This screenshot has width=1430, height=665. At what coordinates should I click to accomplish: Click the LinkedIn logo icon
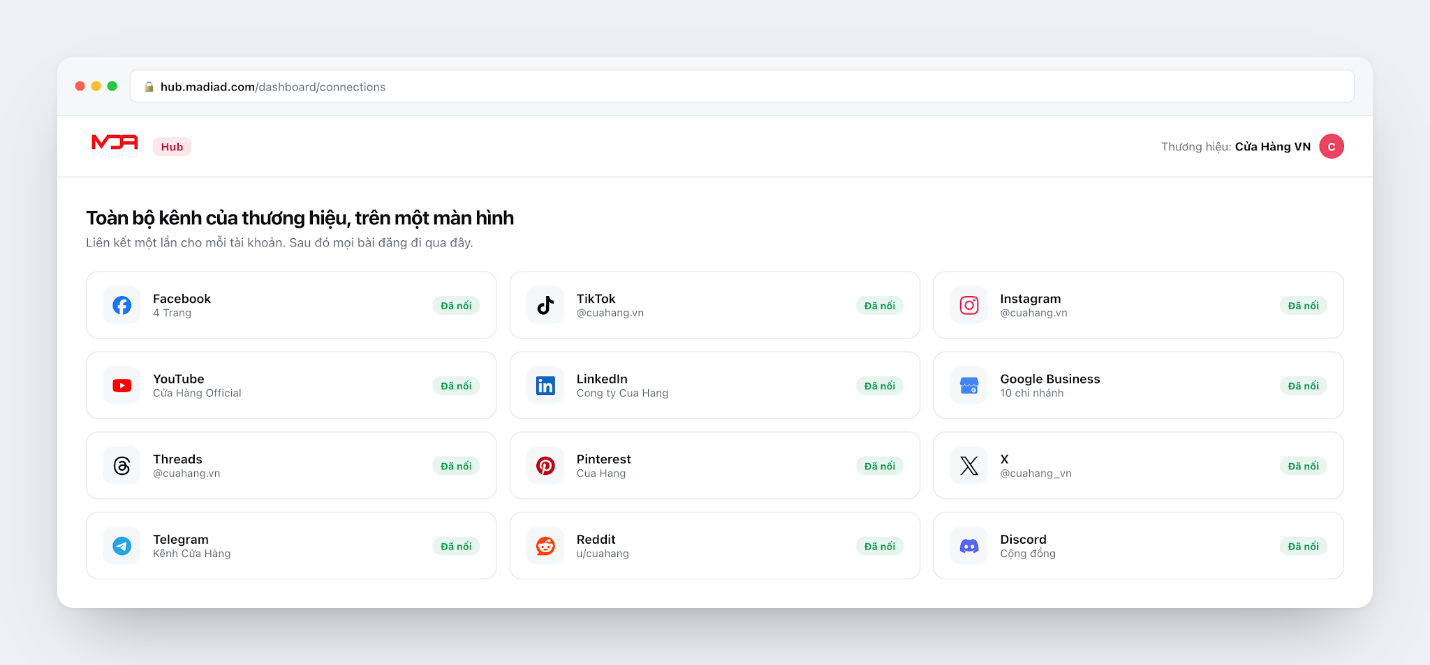545,385
